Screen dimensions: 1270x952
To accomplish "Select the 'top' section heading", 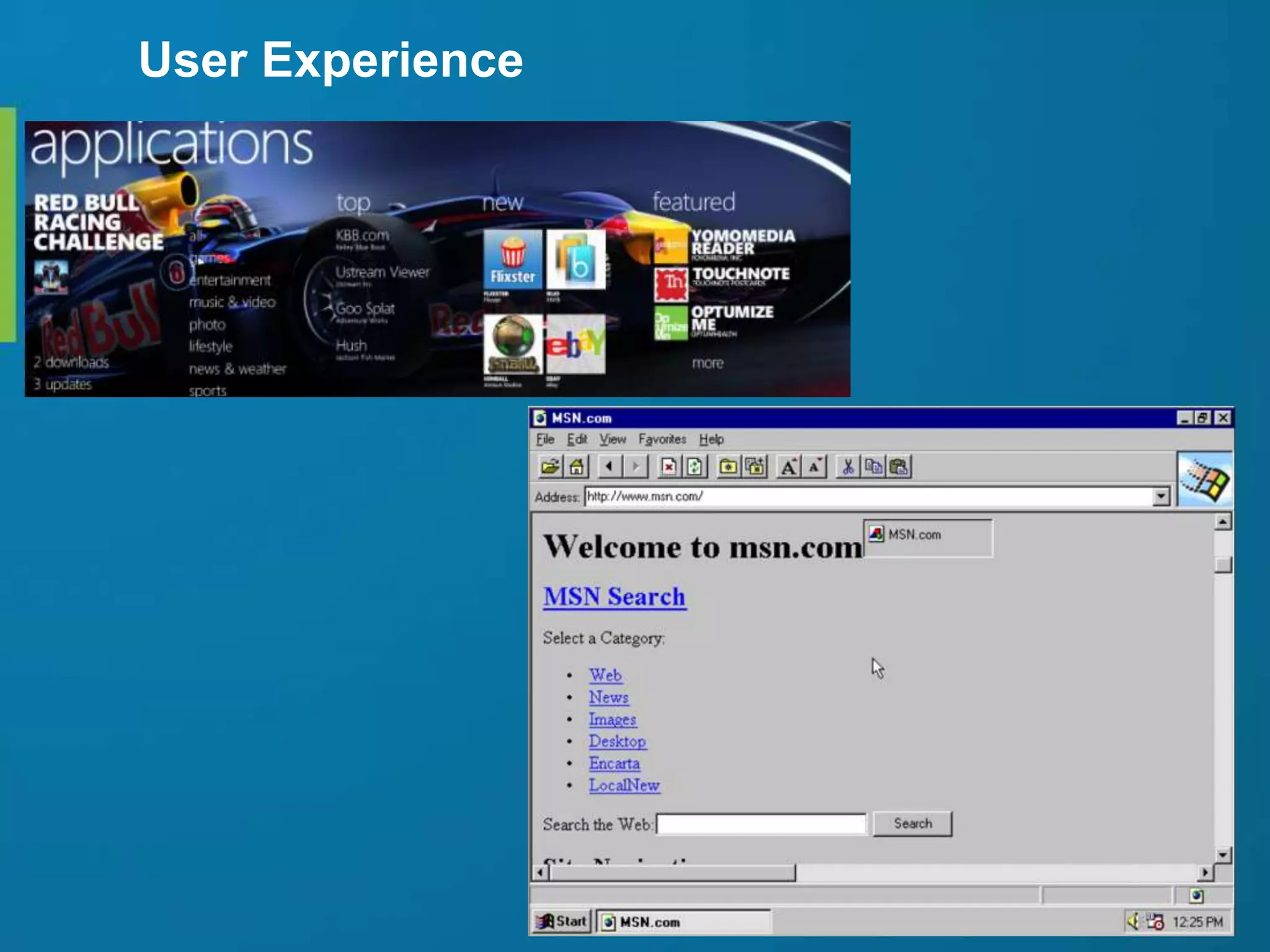I will click(353, 203).
